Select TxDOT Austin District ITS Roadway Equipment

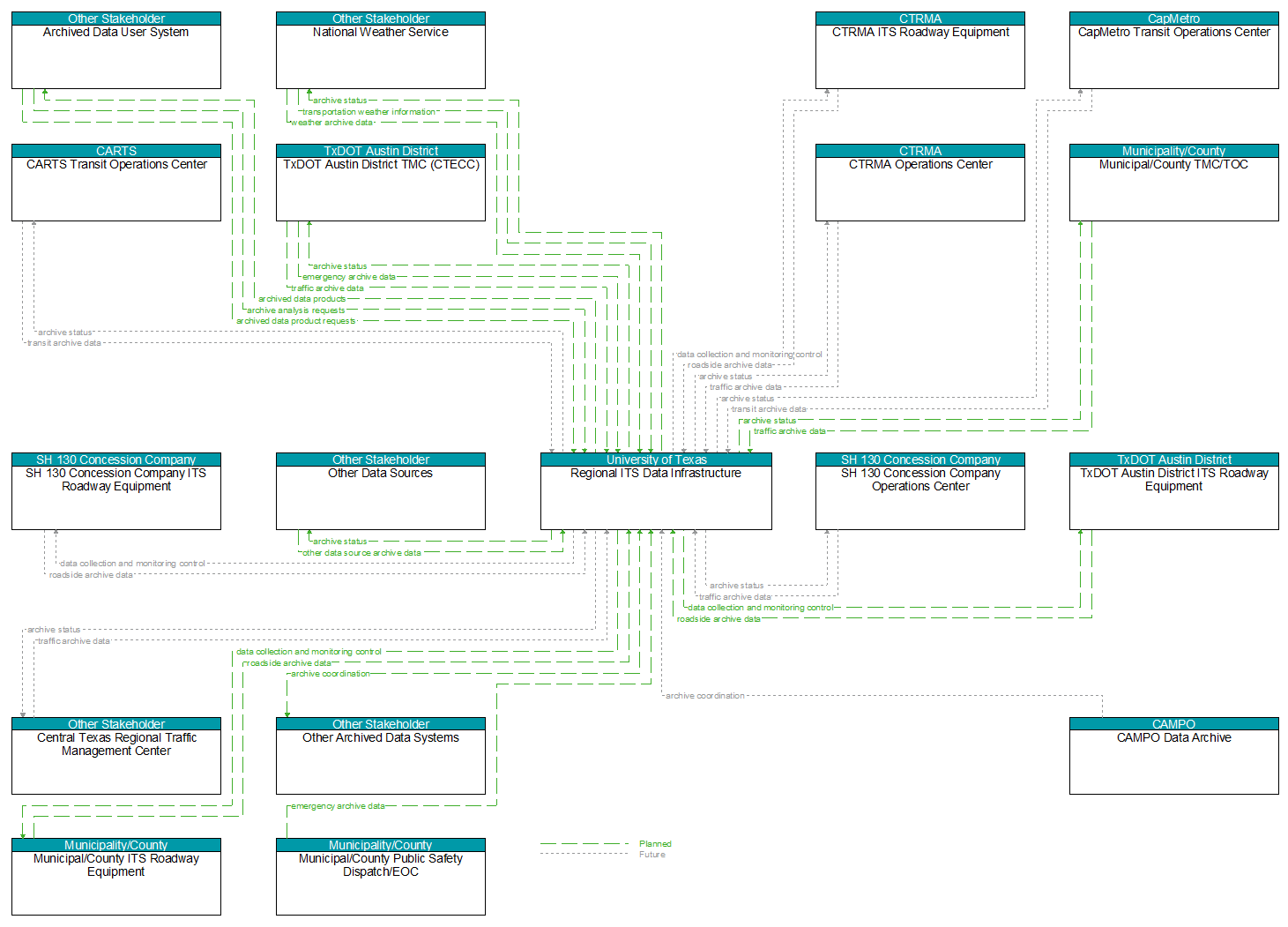point(1174,491)
